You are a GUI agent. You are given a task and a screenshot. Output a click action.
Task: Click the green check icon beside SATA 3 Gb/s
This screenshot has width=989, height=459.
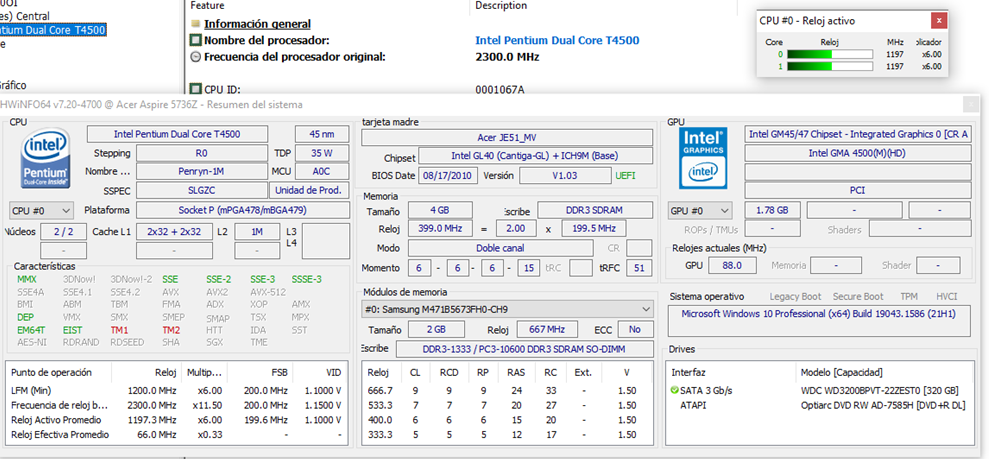point(675,391)
